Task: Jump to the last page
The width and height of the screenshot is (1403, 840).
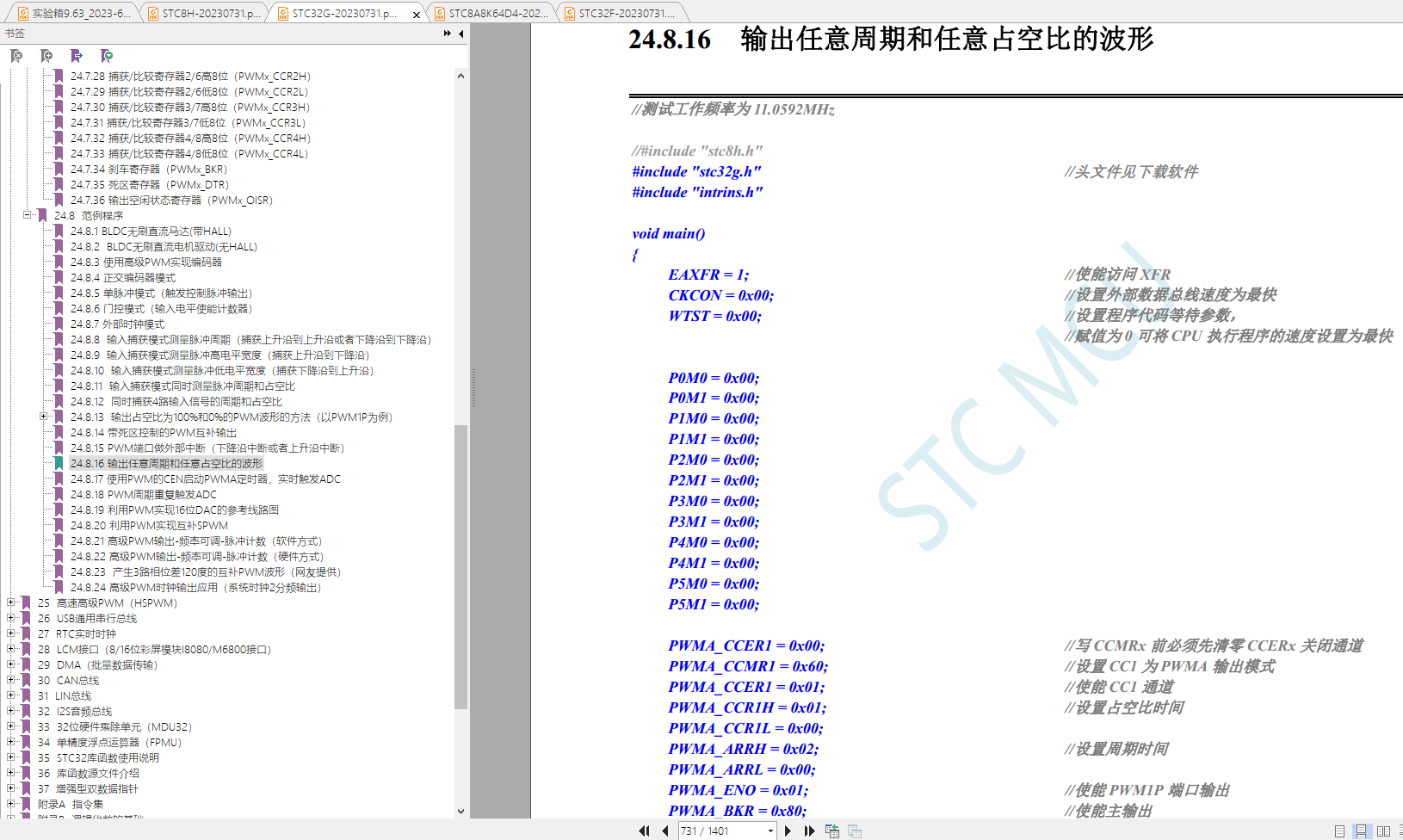Action: 809,831
